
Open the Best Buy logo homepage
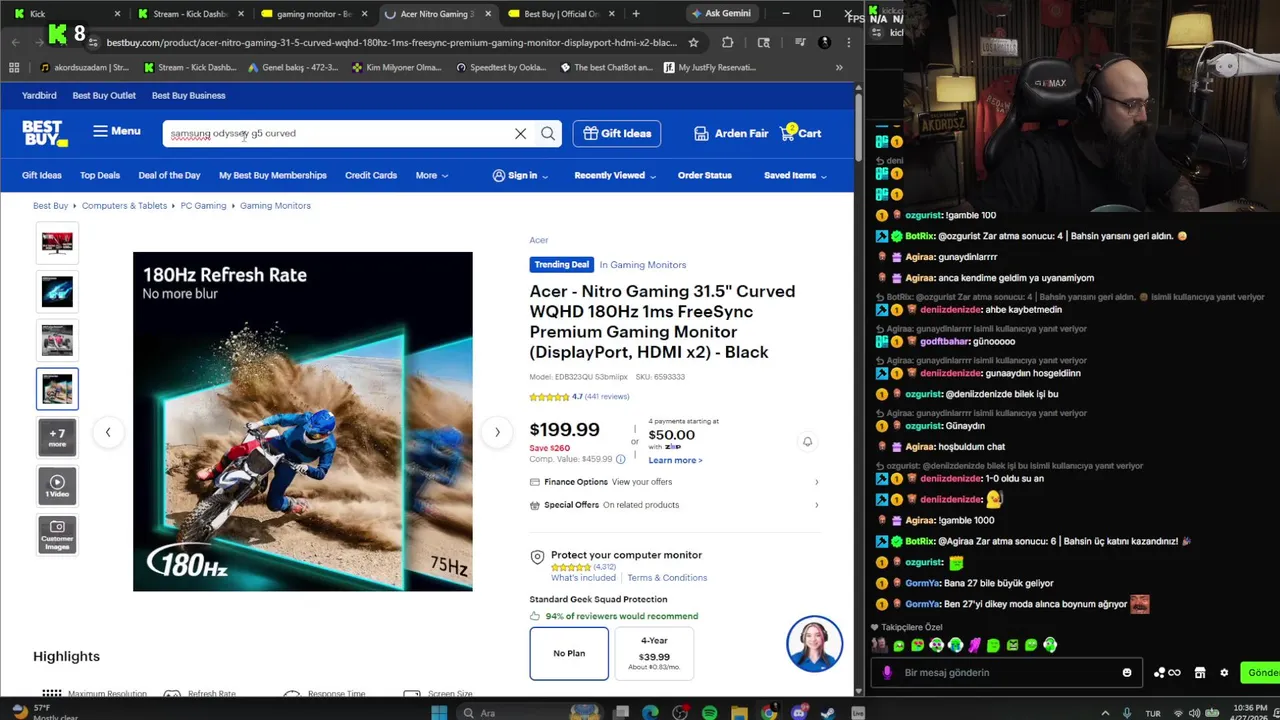(x=45, y=133)
